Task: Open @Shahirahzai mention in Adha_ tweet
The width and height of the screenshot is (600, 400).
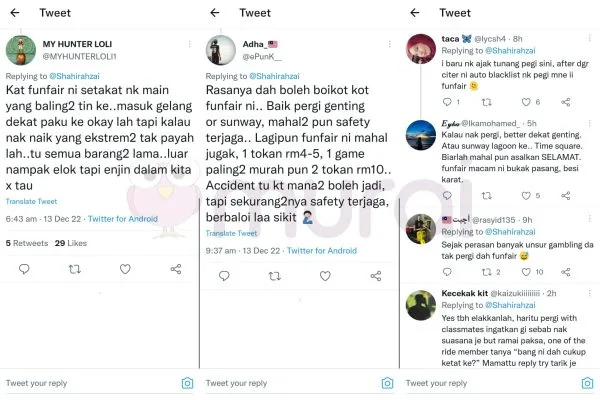Action: coord(274,76)
